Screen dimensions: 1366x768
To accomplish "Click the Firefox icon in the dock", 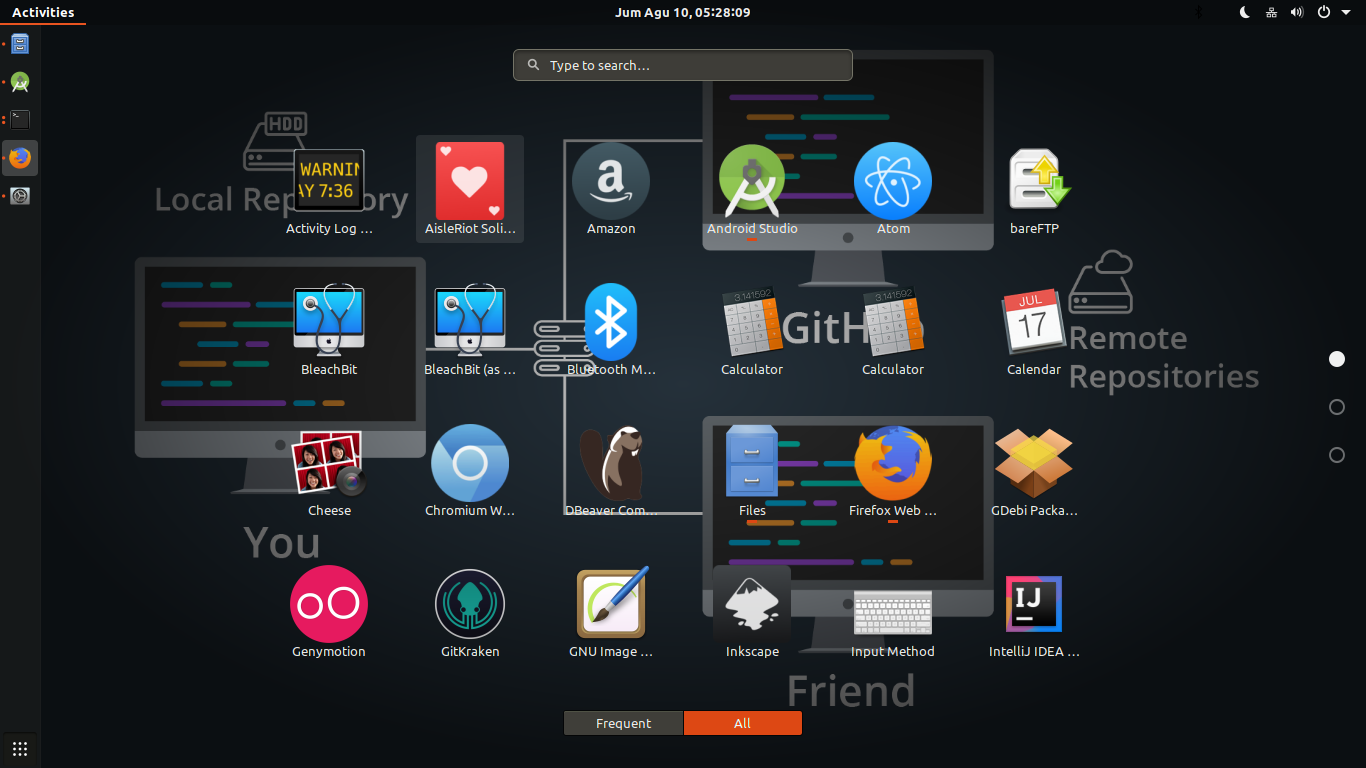I will click(20, 158).
